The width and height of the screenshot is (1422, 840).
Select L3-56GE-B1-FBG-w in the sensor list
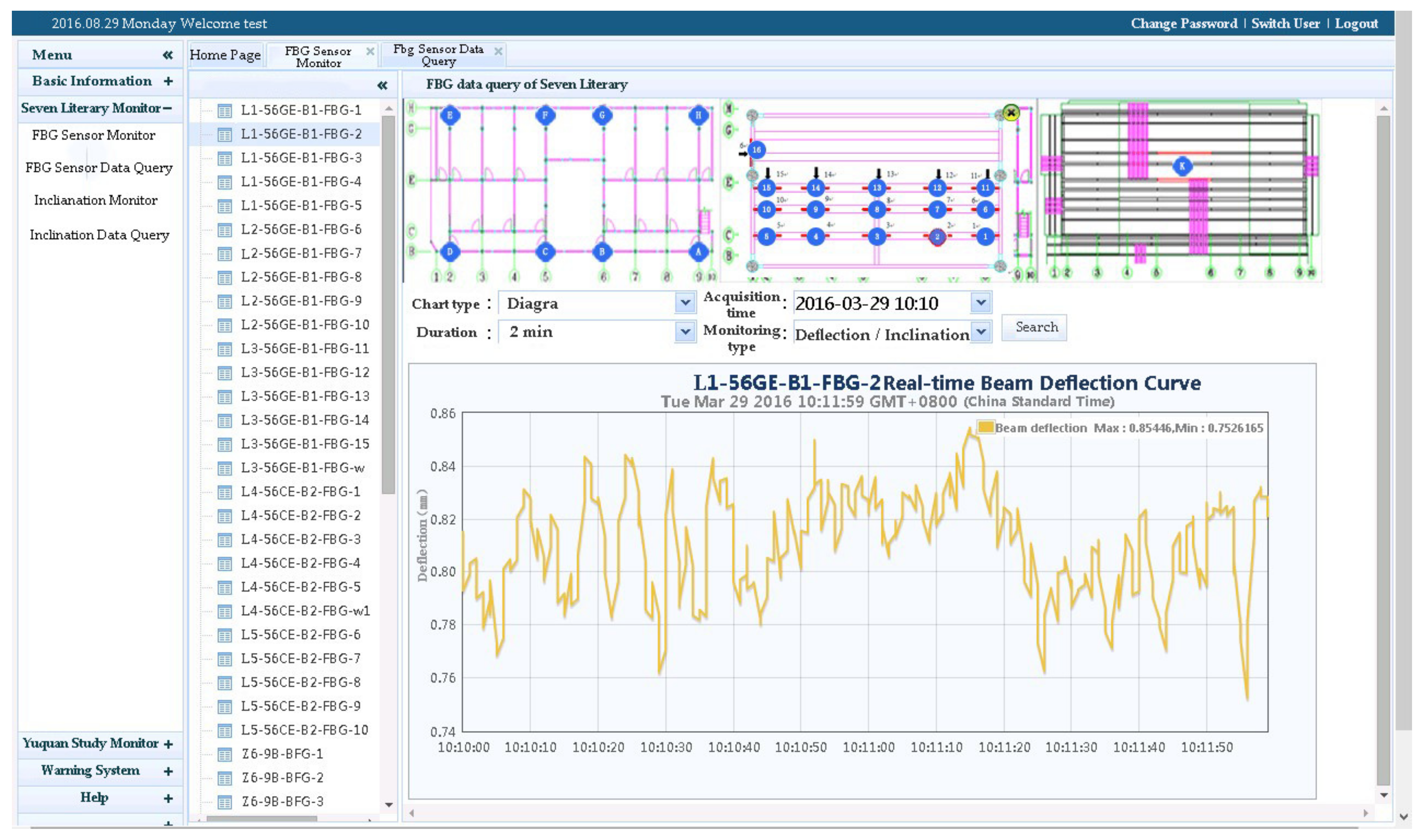pos(303,468)
